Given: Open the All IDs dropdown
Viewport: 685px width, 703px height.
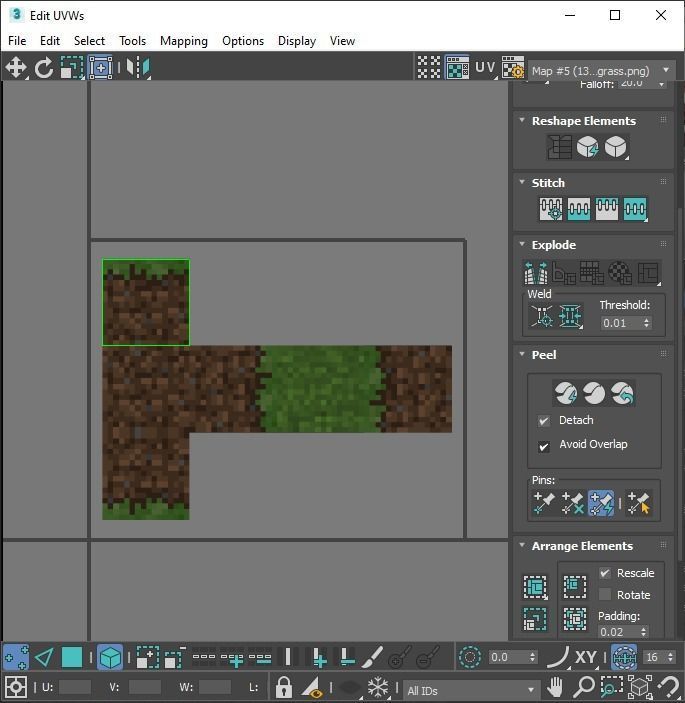Looking at the screenshot, I should click(x=470, y=690).
